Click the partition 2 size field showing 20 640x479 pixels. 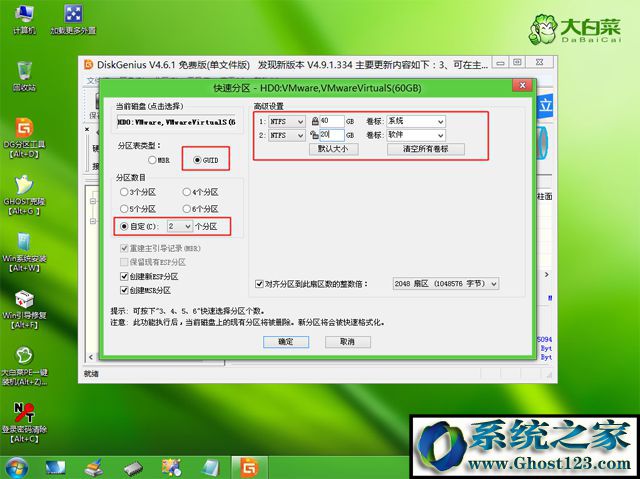point(332,135)
